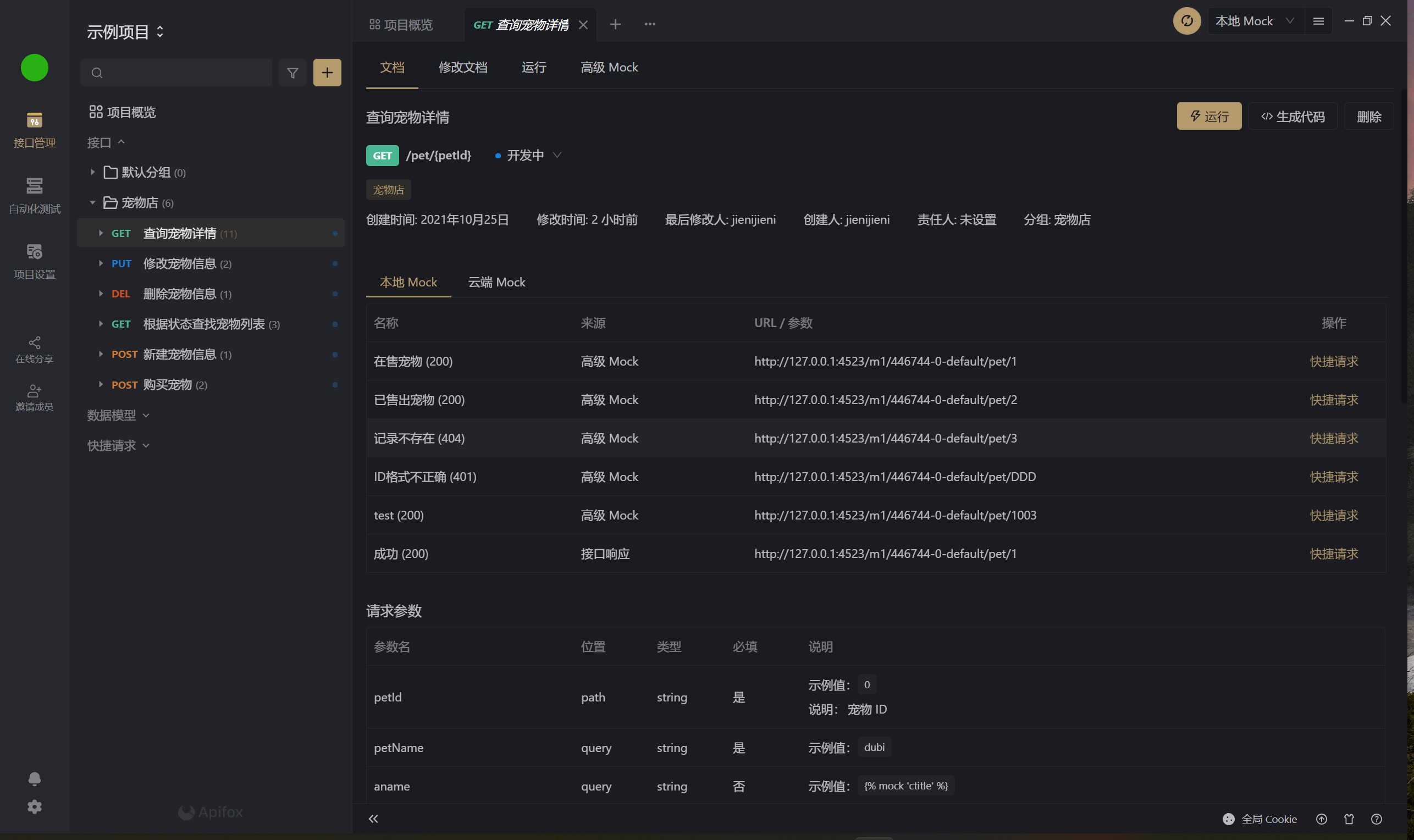Open the settings gear at bottom left
Image resolution: width=1414 pixels, height=840 pixels.
click(x=34, y=807)
